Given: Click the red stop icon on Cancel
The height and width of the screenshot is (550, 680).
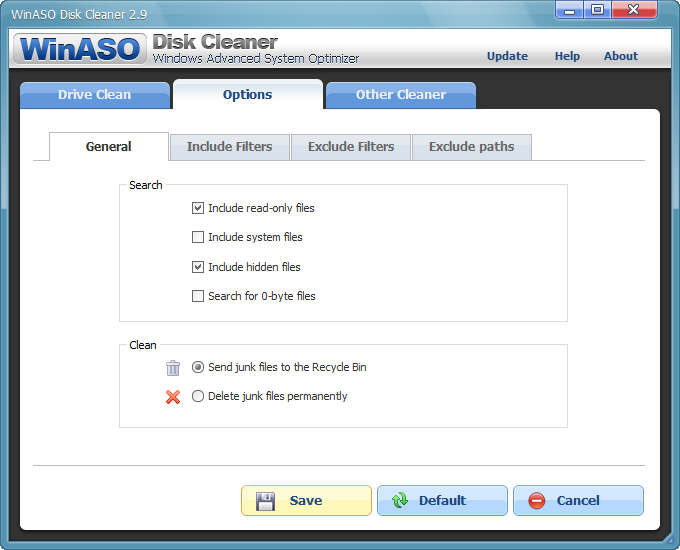Looking at the screenshot, I should click(x=536, y=501).
